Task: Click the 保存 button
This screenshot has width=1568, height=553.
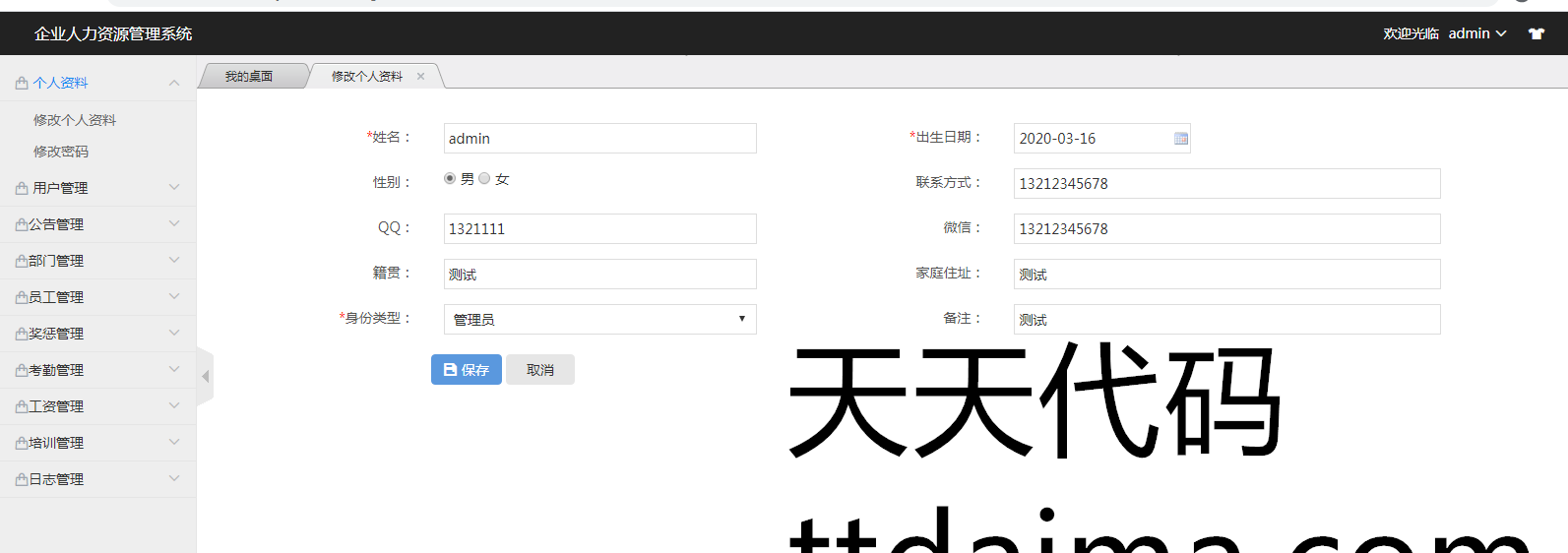Action: coord(467,370)
